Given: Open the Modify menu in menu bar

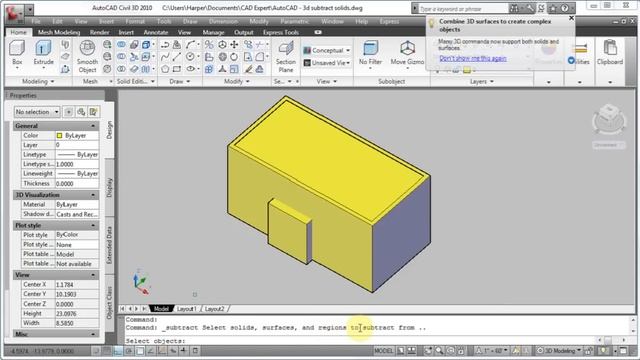Looking at the screenshot, I should [x=259, y=21].
